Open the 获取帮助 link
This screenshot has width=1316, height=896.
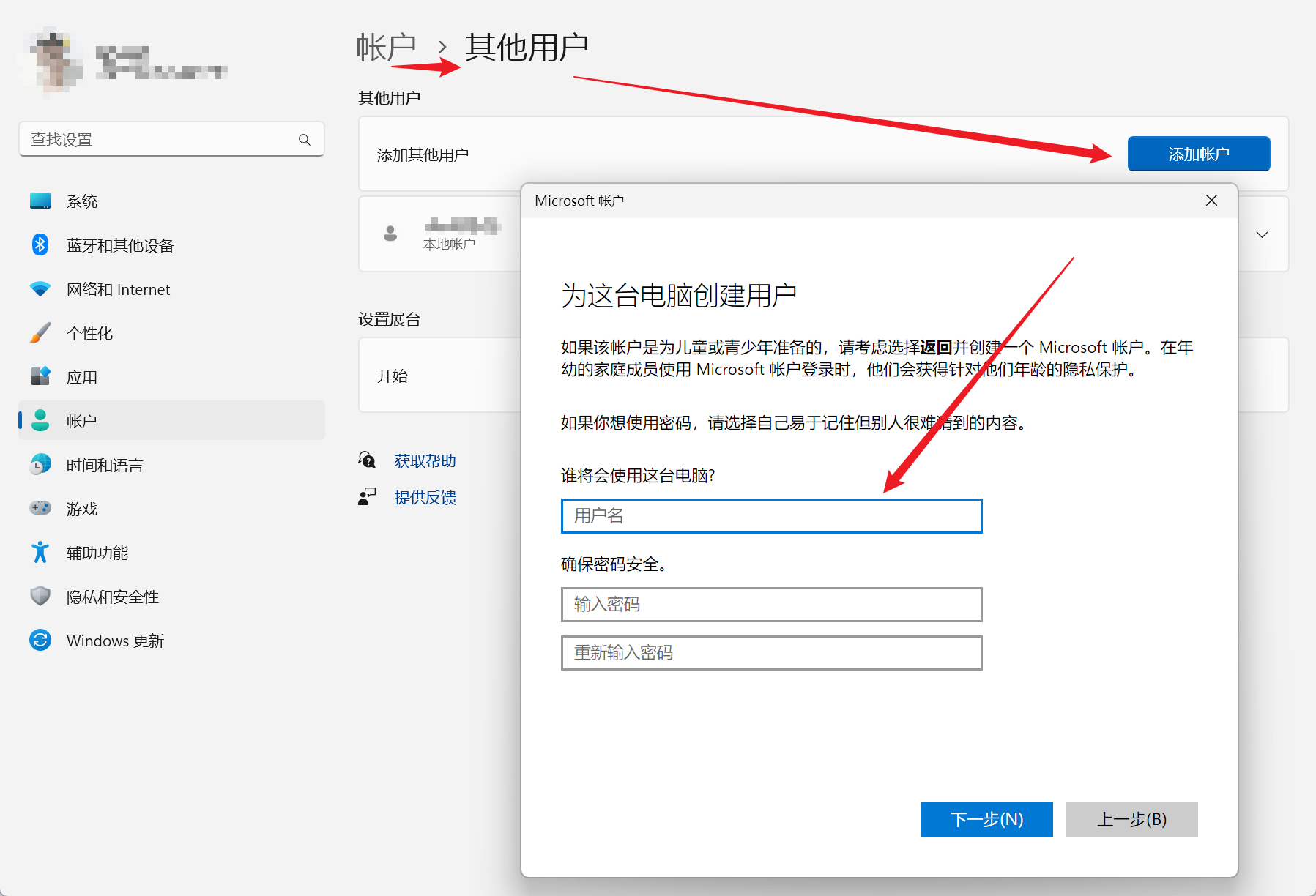[x=425, y=461]
